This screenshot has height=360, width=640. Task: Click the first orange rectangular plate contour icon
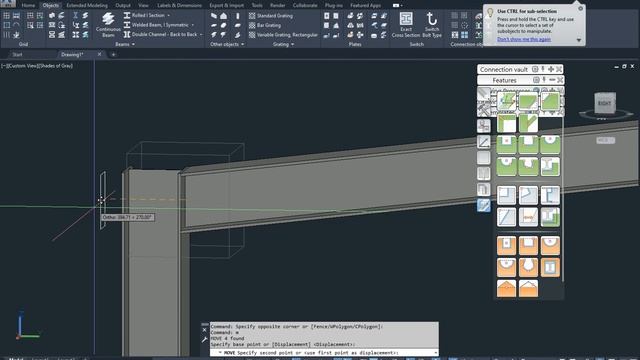(x=507, y=245)
